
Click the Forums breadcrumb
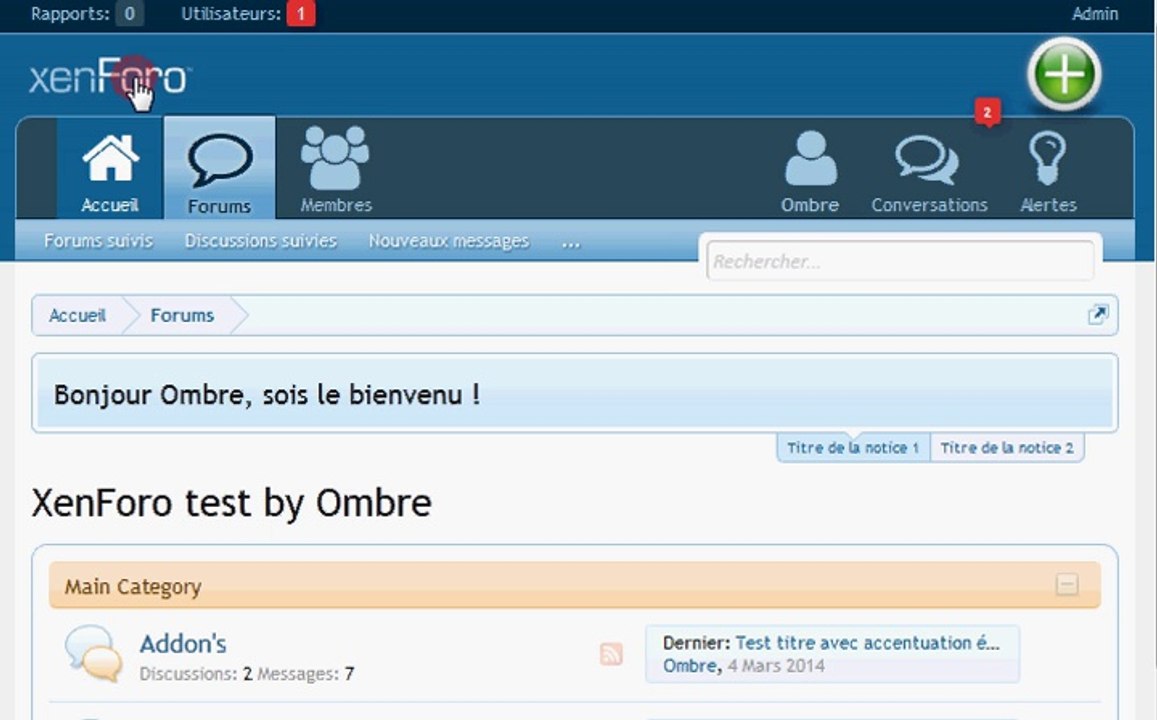click(x=182, y=316)
